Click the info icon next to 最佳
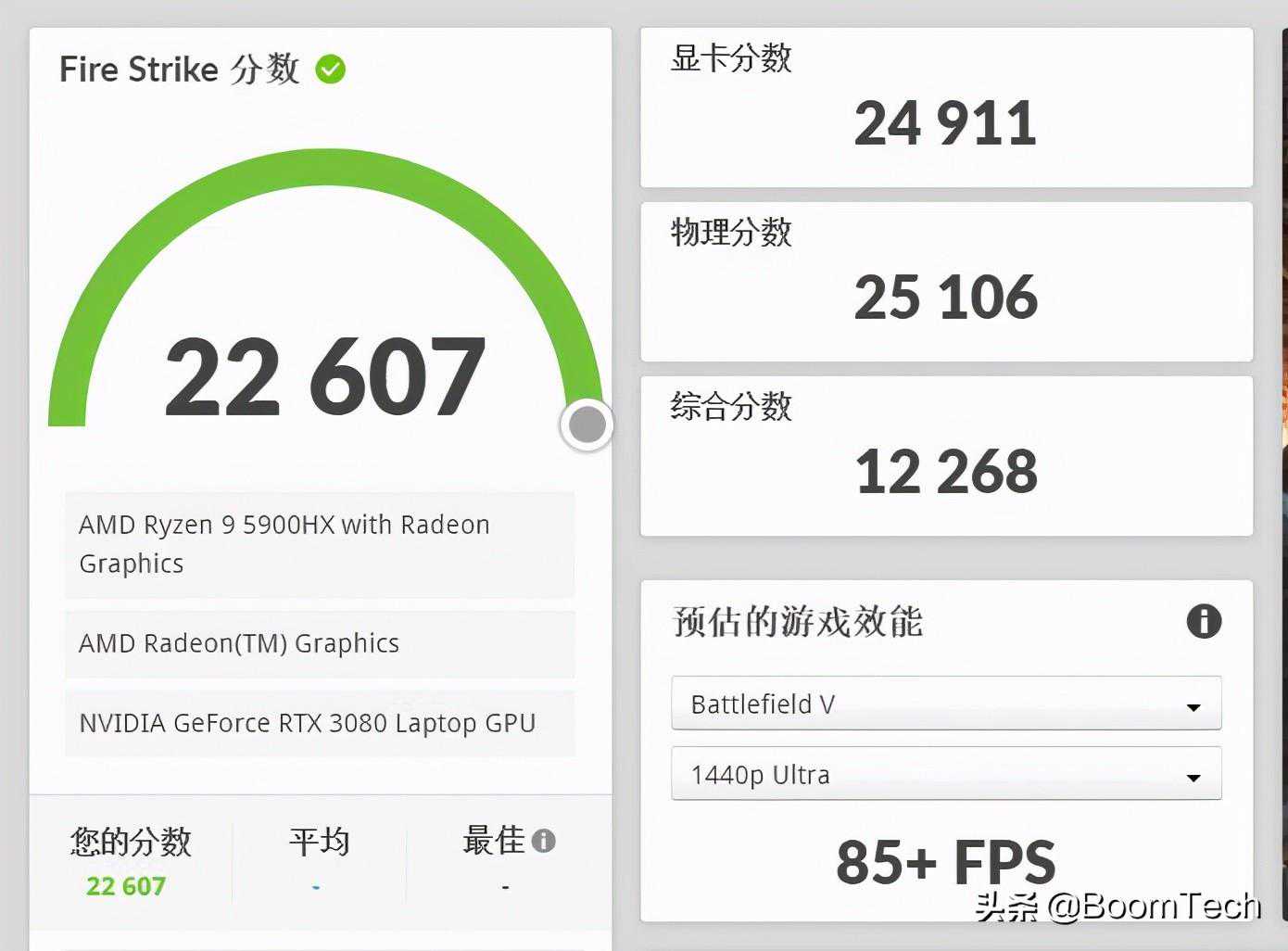Viewport: 1288px width, 951px height. [544, 841]
